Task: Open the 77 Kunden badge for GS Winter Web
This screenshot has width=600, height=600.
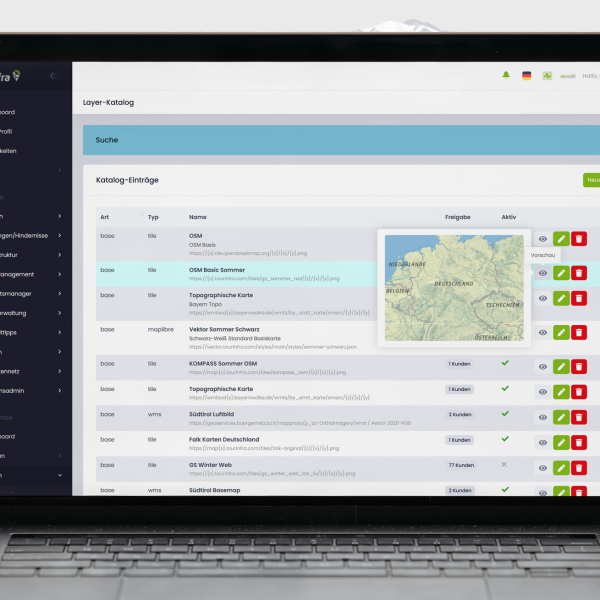Action: click(x=461, y=465)
